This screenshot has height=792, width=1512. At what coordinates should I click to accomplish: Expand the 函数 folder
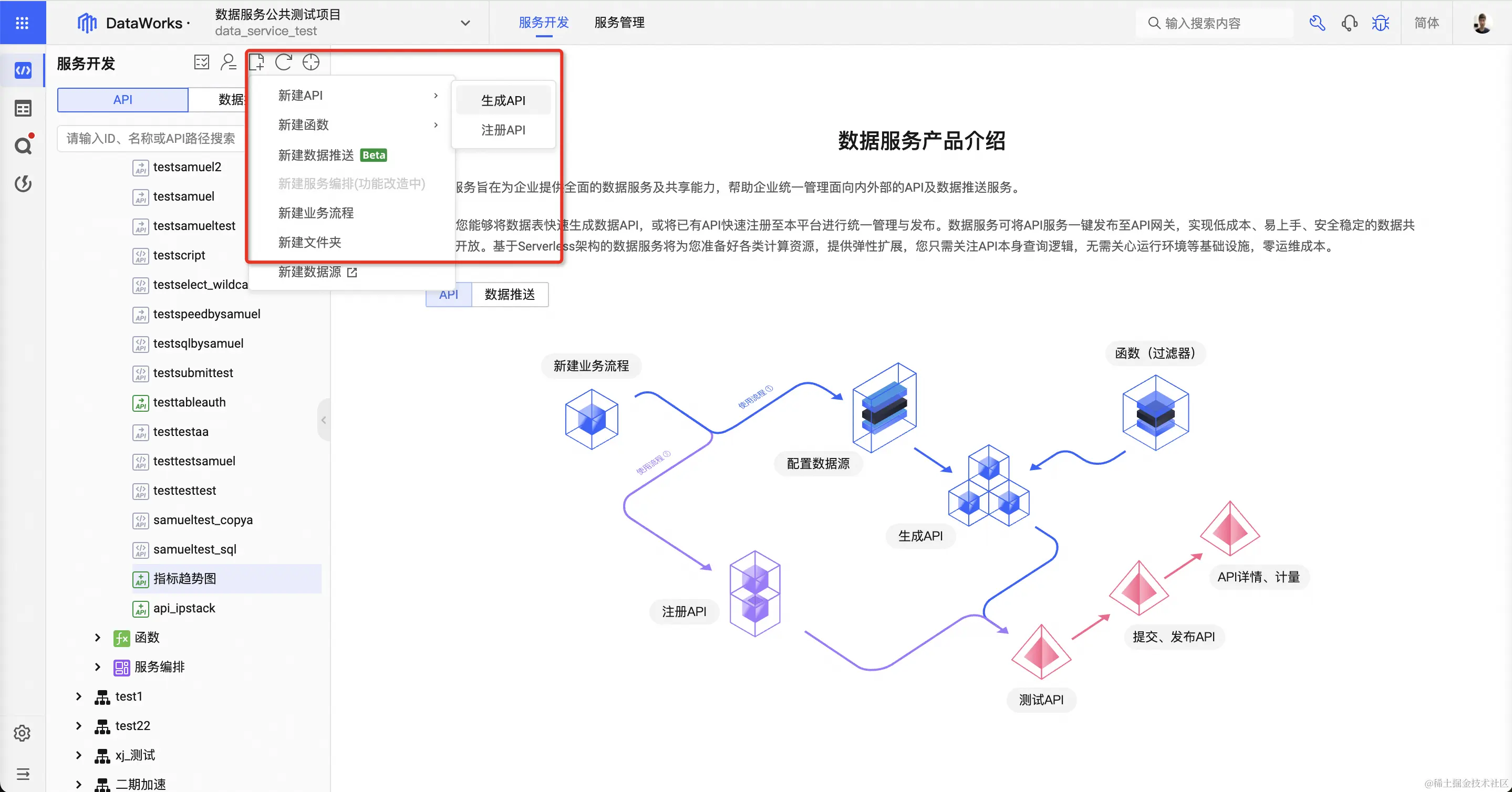pyautogui.click(x=97, y=638)
